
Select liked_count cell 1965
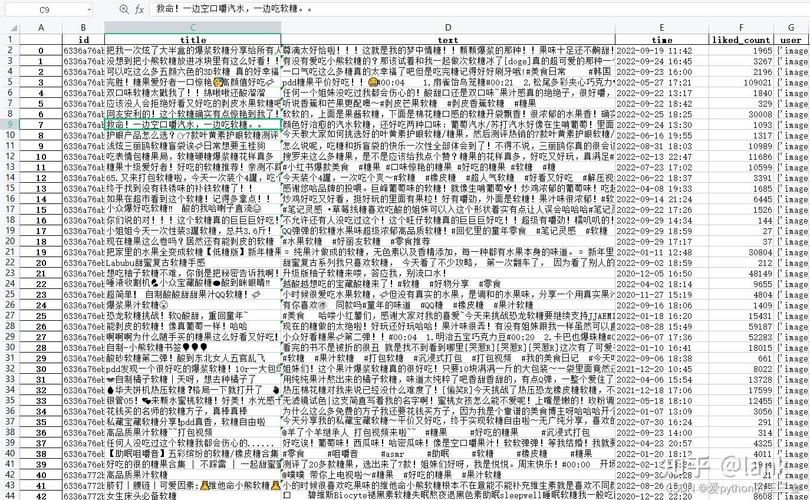741,50
